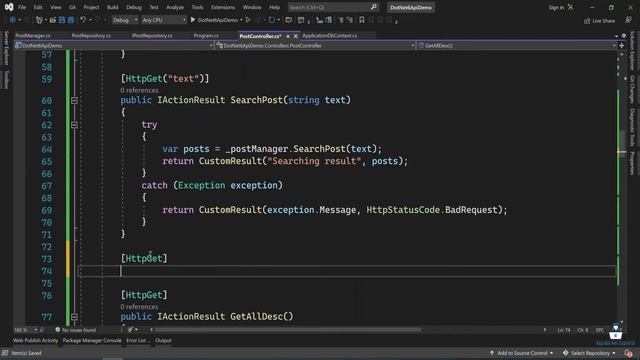
Task: Open the Web Publish Activity tab
Action: click(36, 340)
